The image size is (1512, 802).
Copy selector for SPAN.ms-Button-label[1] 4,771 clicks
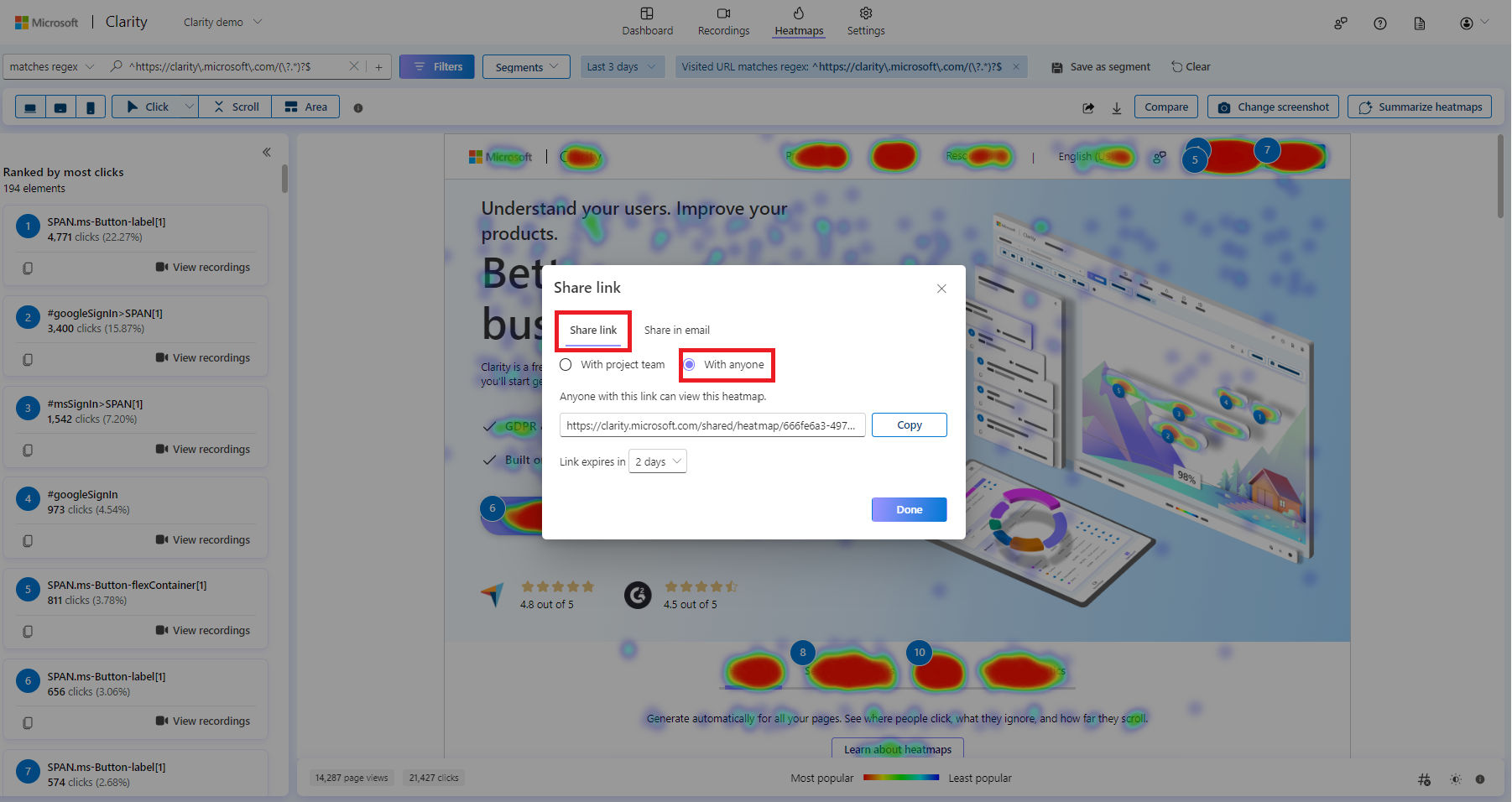tap(28, 268)
